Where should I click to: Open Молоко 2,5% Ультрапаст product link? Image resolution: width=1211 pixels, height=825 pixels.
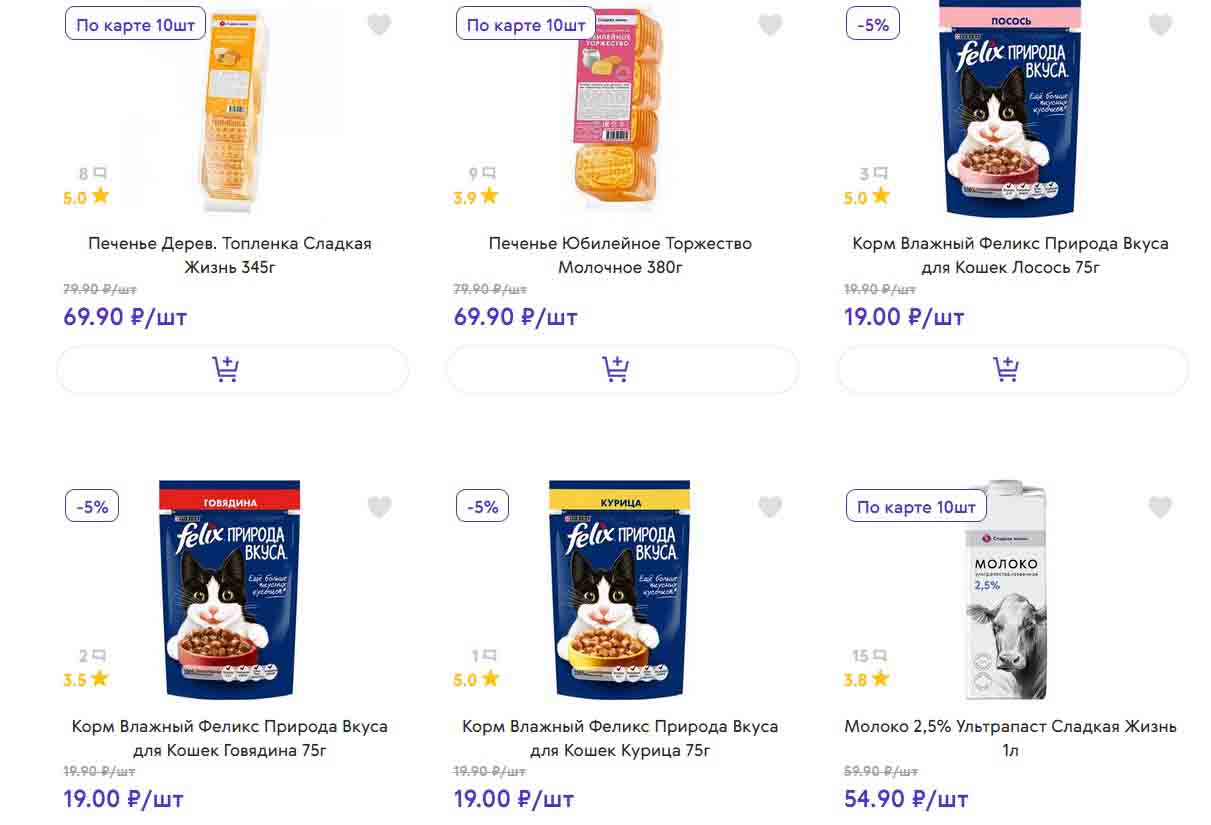tap(1010, 738)
